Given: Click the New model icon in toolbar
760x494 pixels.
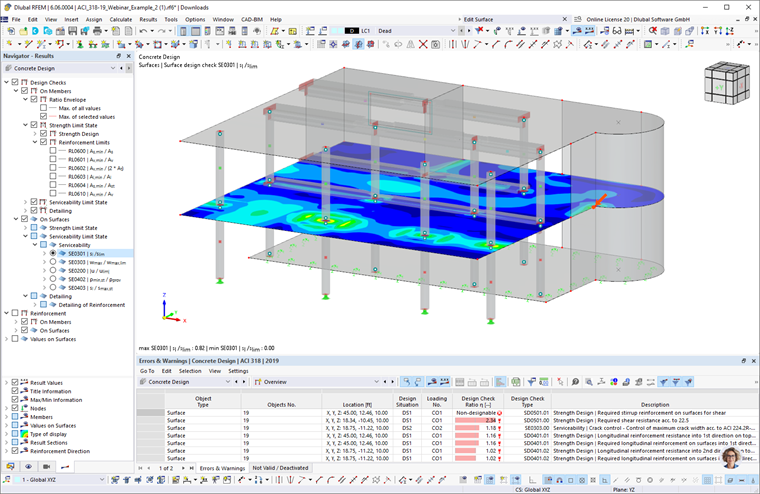Looking at the screenshot, I should pyautogui.click(x=11, y=31).
